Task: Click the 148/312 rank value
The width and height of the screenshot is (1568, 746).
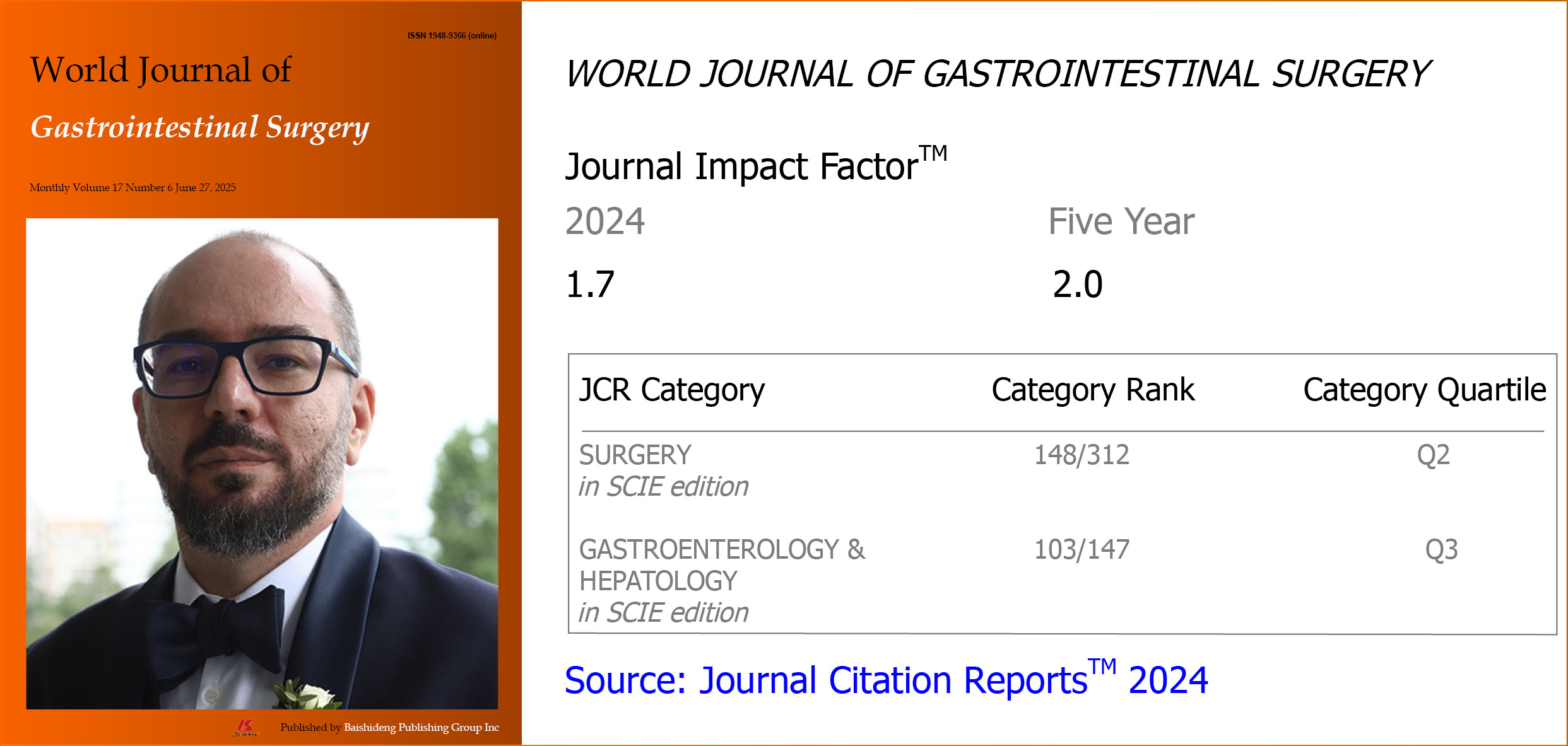Action: click(1081, 455)
